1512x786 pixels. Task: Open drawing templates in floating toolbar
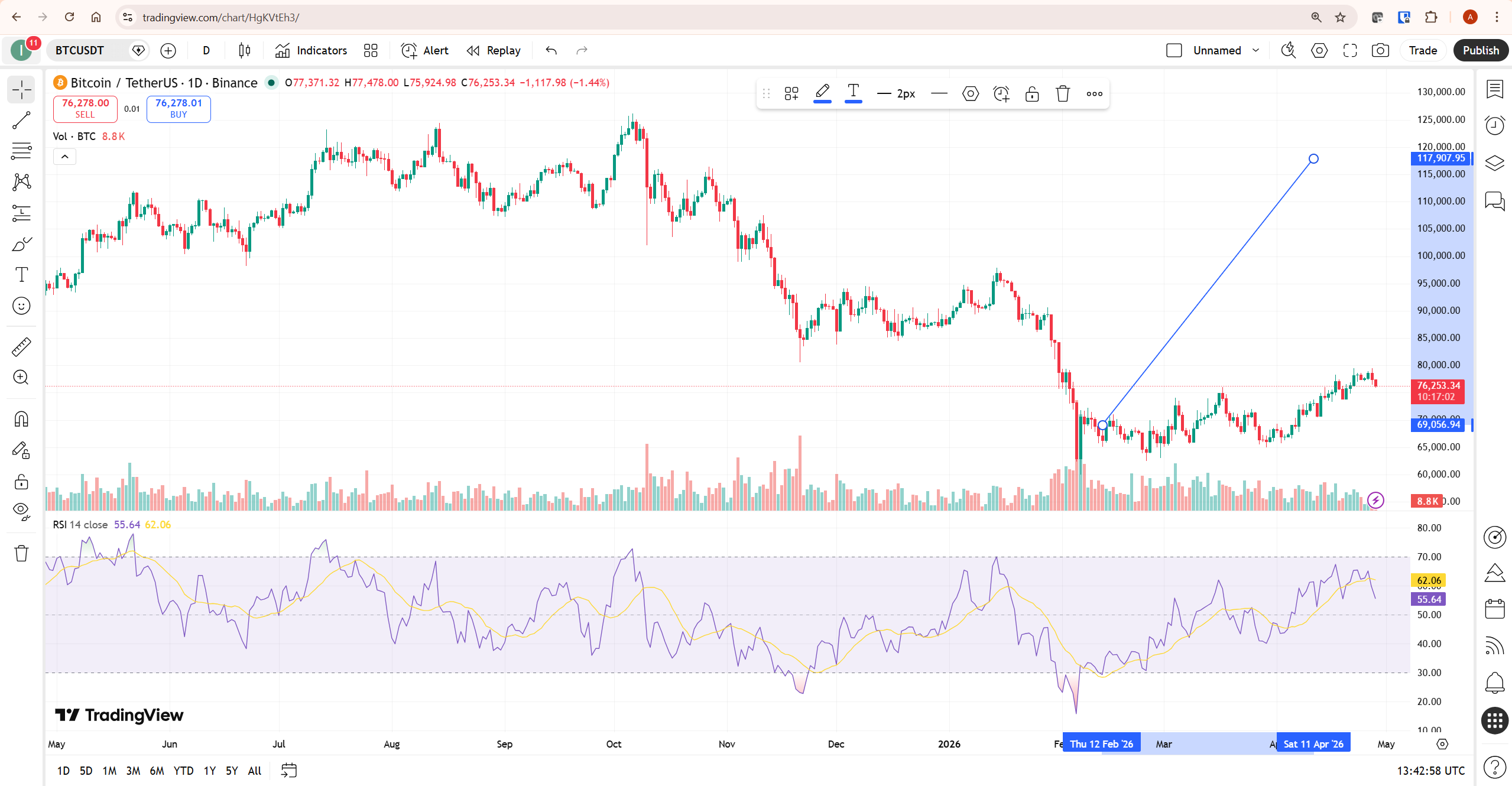coord(791,93)
